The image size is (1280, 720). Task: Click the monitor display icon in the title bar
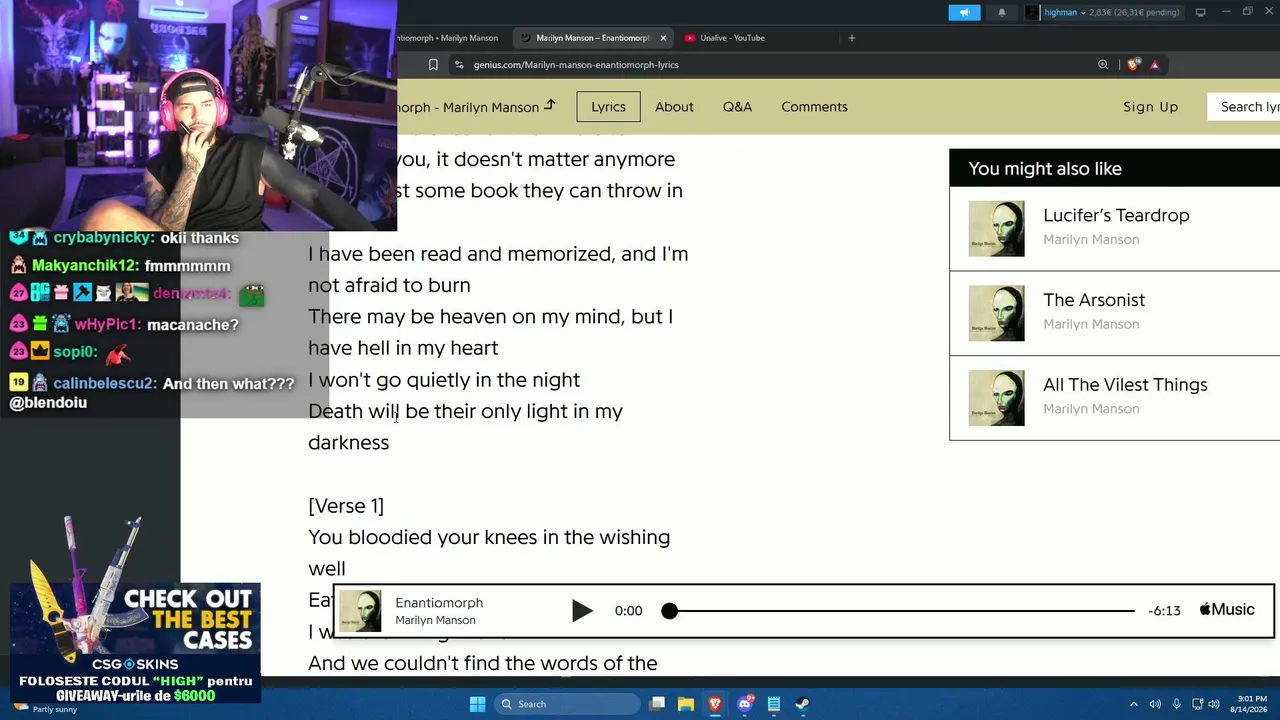pos(1200,13)
